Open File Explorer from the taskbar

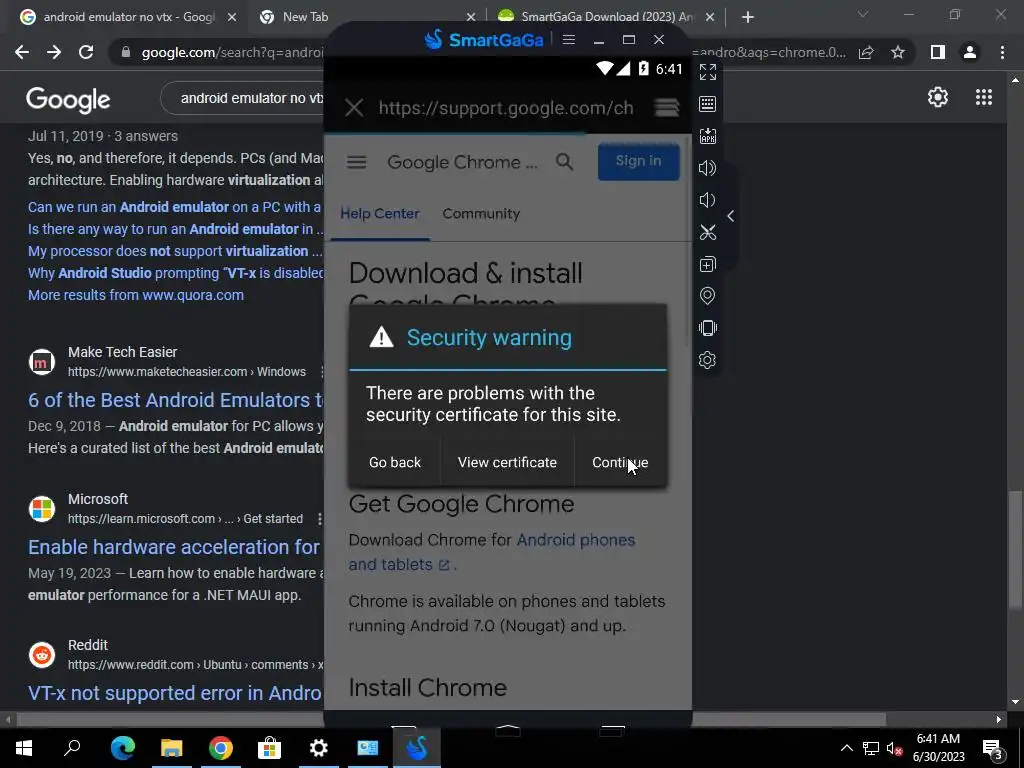pos(172,748)
